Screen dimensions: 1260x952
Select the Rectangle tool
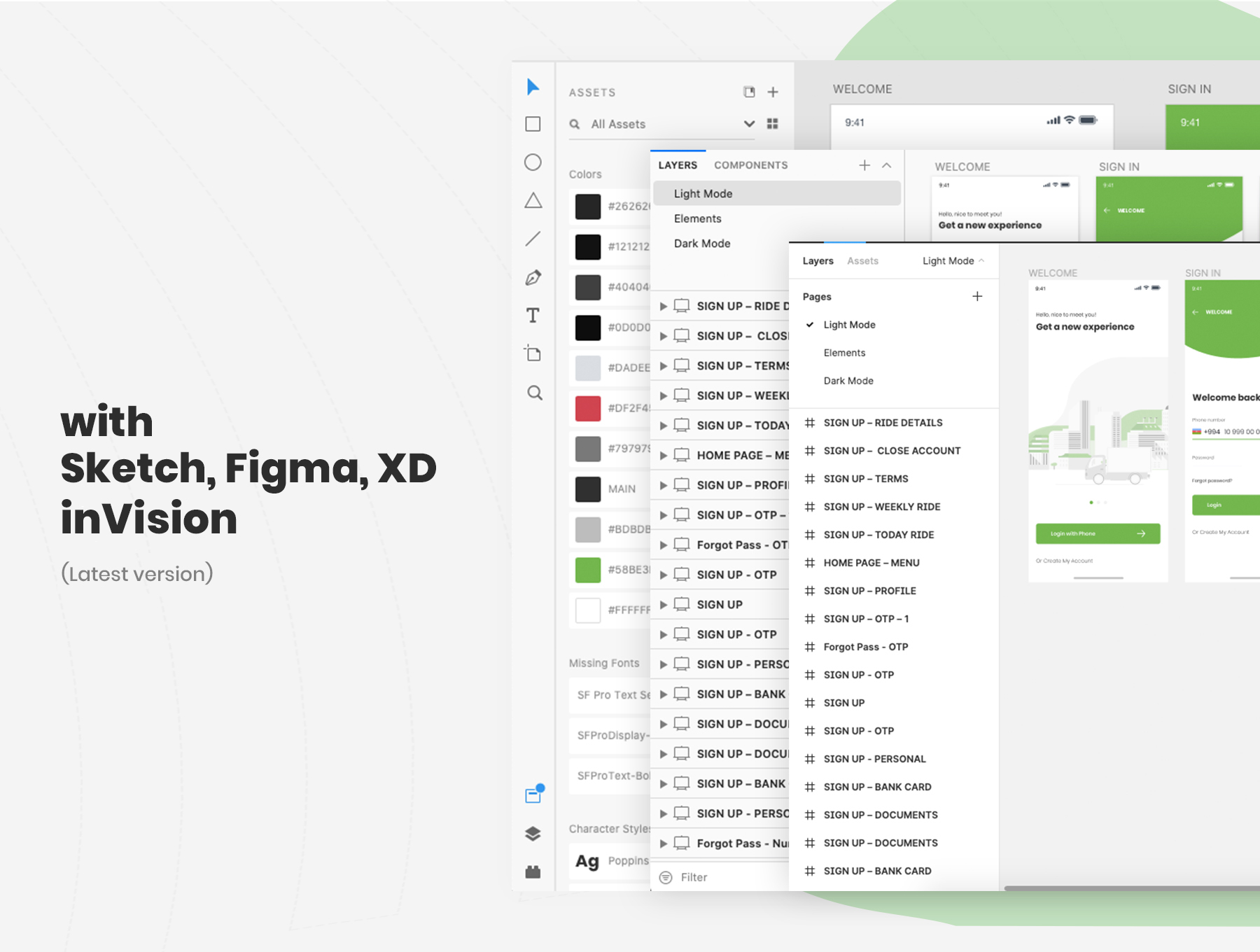pos(533,124)
